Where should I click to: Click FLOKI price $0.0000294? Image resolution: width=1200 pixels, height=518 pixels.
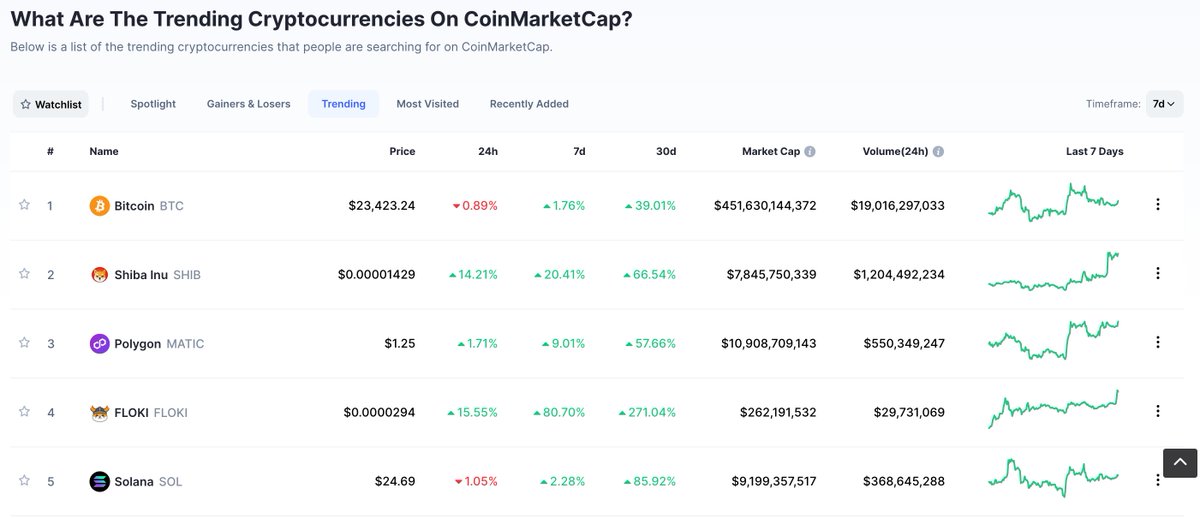click(379, 413)
